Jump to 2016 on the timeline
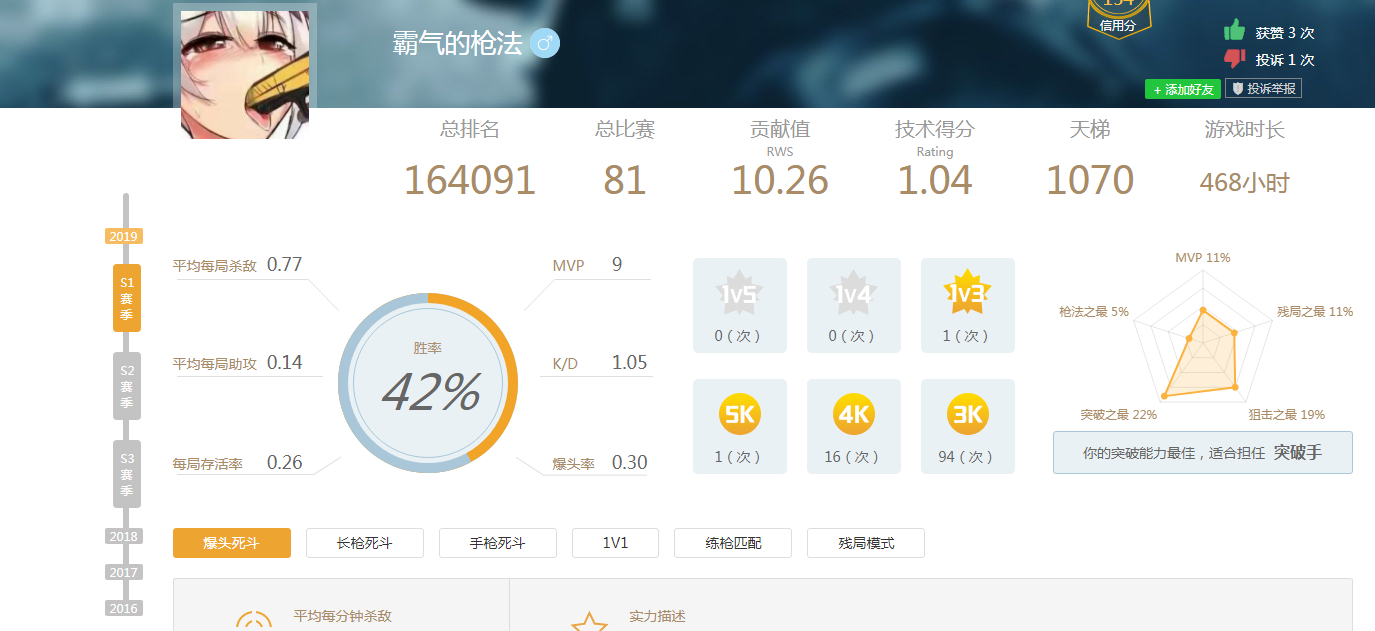Viewport: 1375px width, 631px height. tap(124, 608)
